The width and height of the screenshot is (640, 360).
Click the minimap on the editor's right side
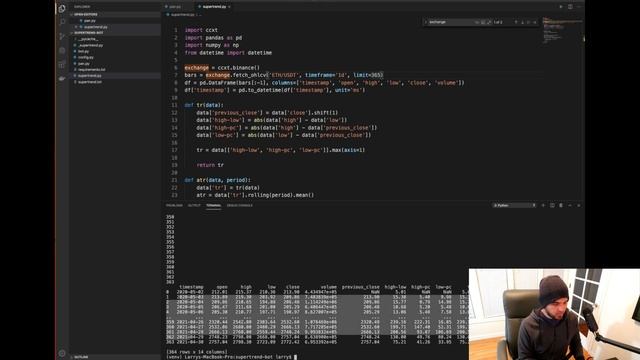coord(562,31)
